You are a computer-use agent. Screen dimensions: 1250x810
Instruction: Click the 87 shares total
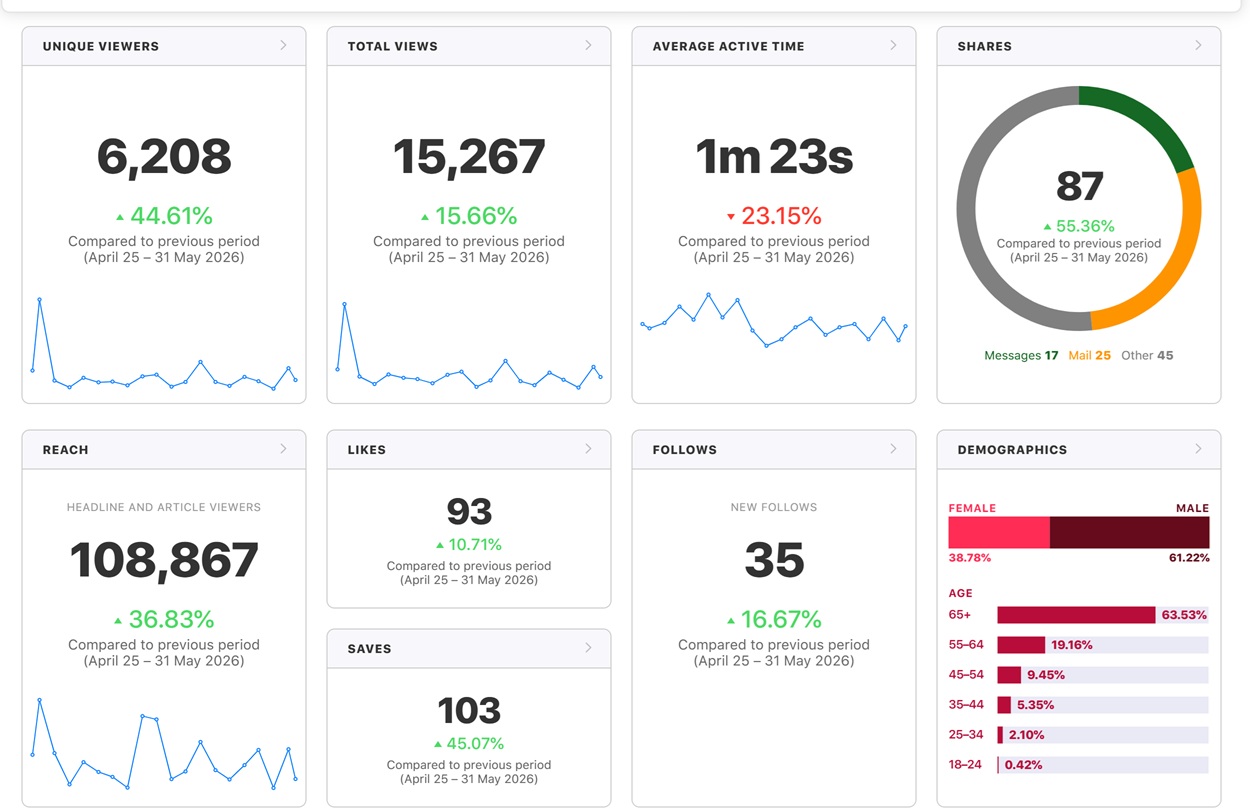point(1079,187)
